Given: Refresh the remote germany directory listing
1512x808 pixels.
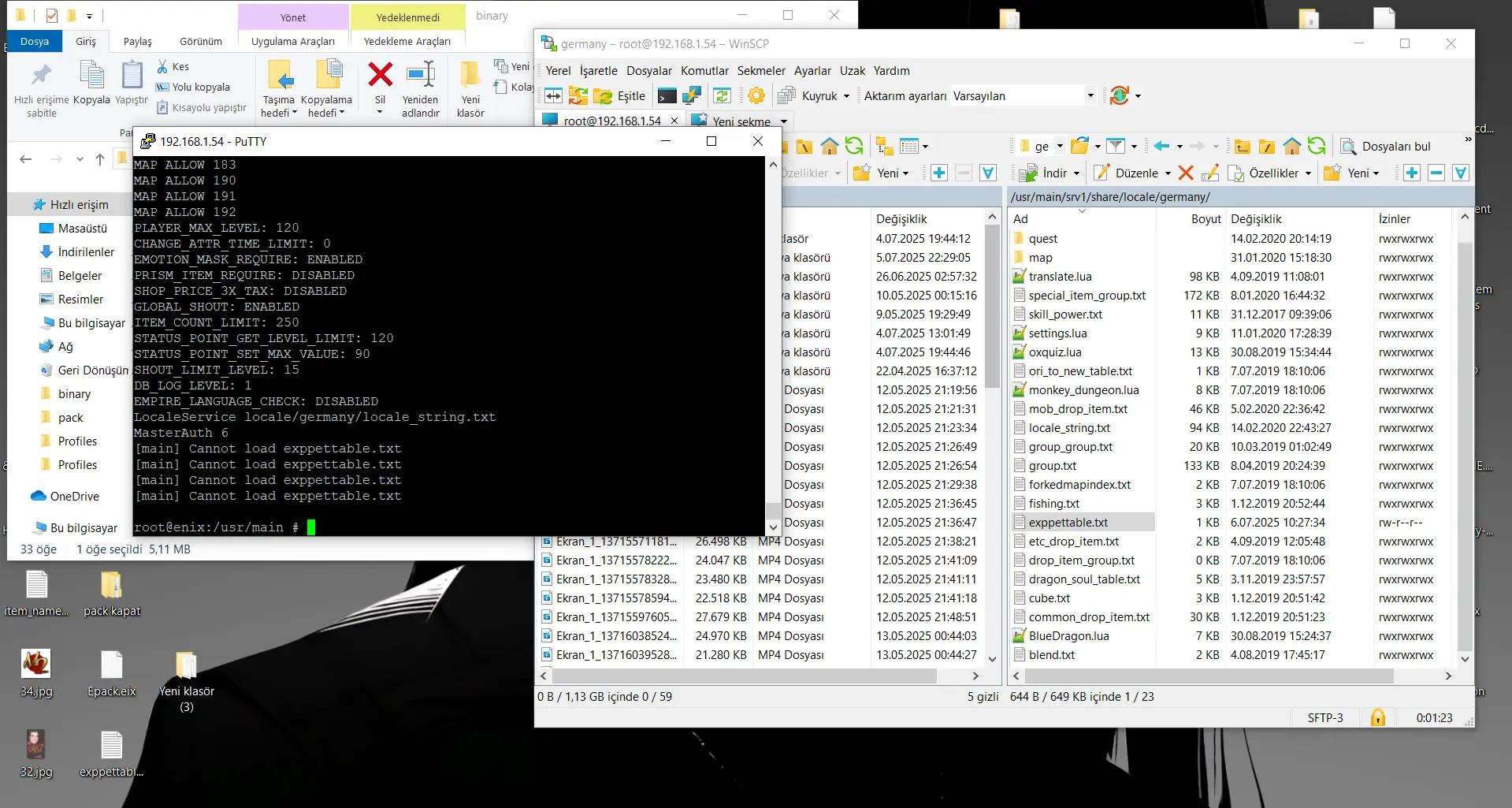Looking at the screenshot, I should click(1317, 146).
